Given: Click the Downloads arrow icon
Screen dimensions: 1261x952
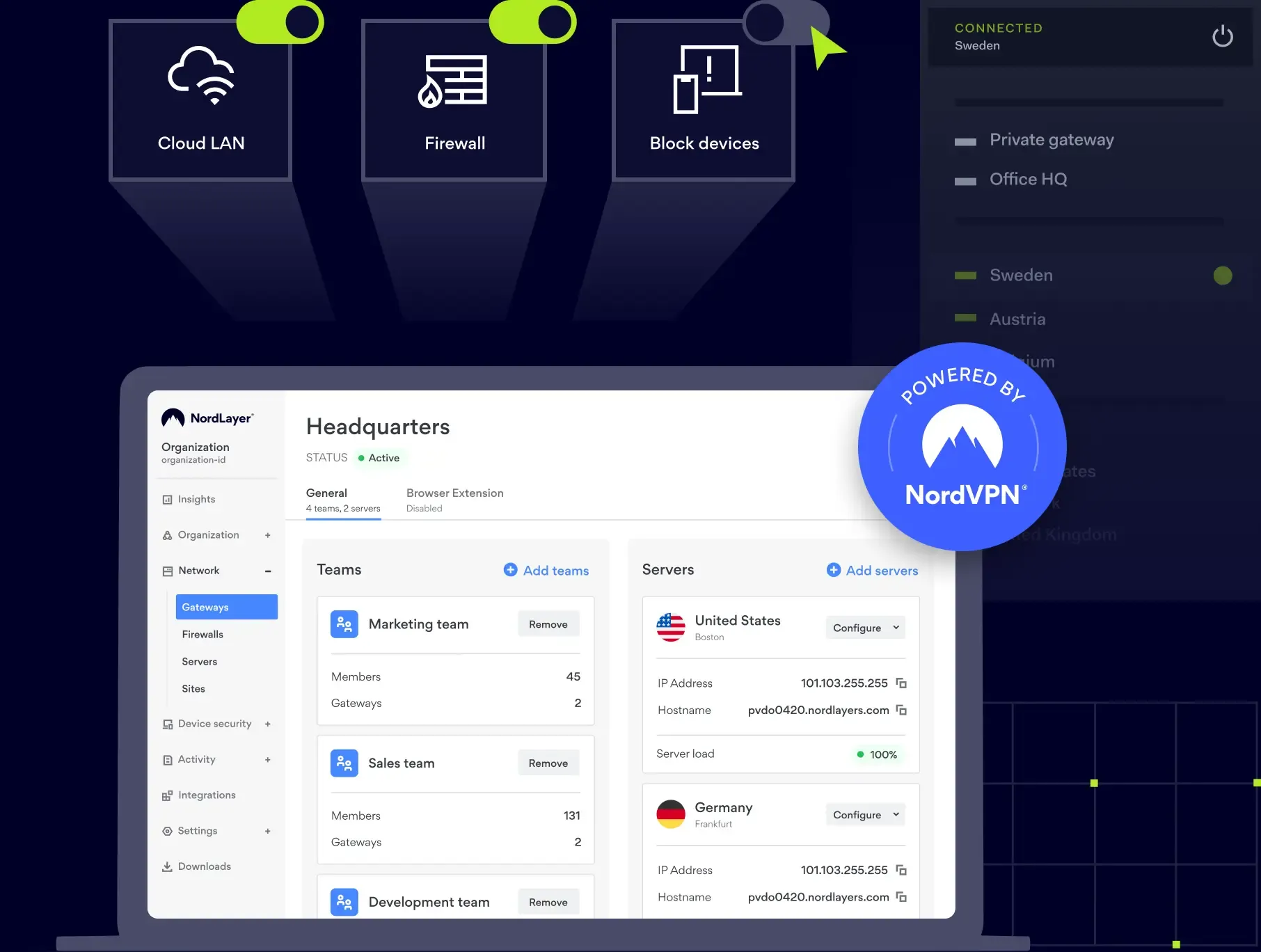Looking at the screenshot, I should coord(167,866).
